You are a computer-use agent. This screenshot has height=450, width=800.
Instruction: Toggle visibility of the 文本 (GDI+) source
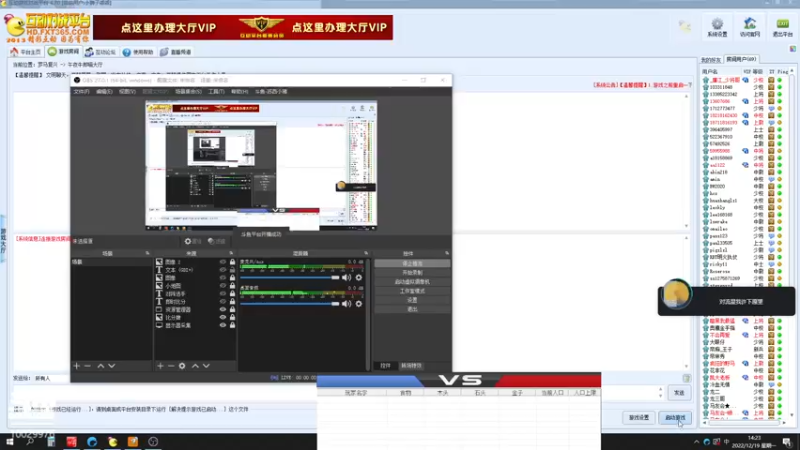(222, 270)
